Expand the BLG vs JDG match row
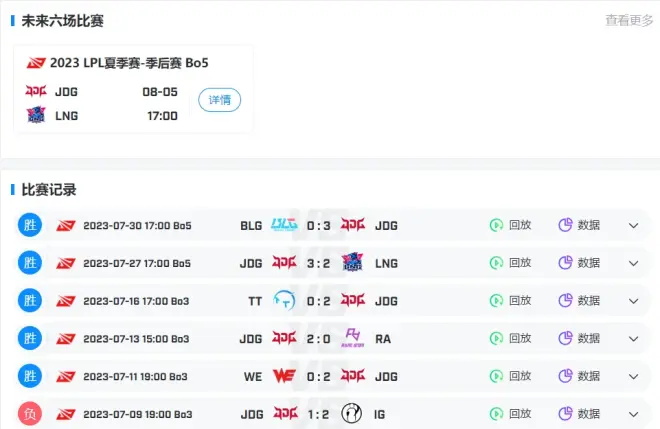 tap(633, 225)
